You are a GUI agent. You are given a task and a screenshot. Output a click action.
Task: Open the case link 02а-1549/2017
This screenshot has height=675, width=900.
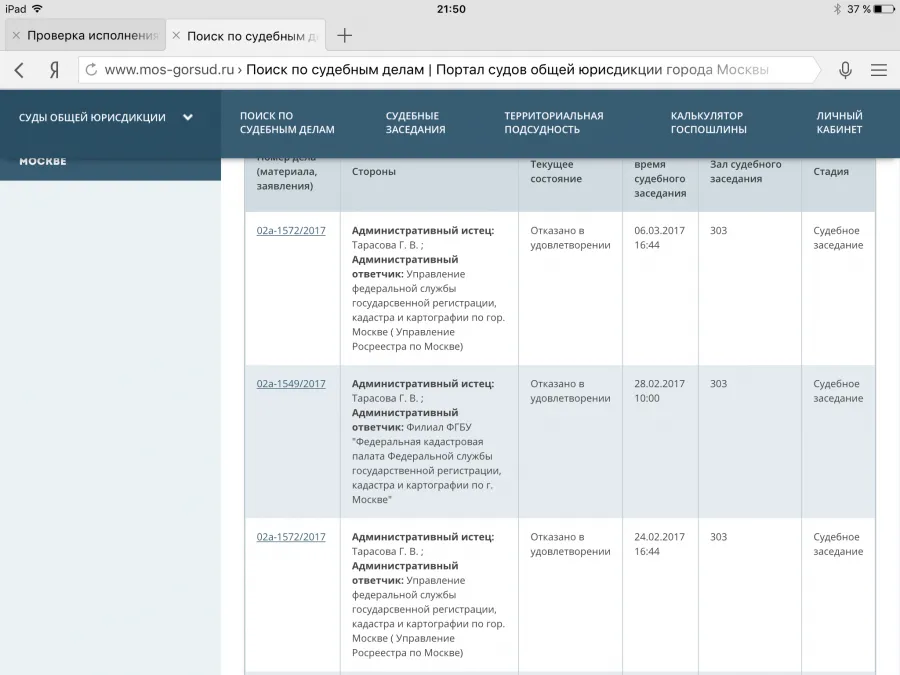coord(291,384)
